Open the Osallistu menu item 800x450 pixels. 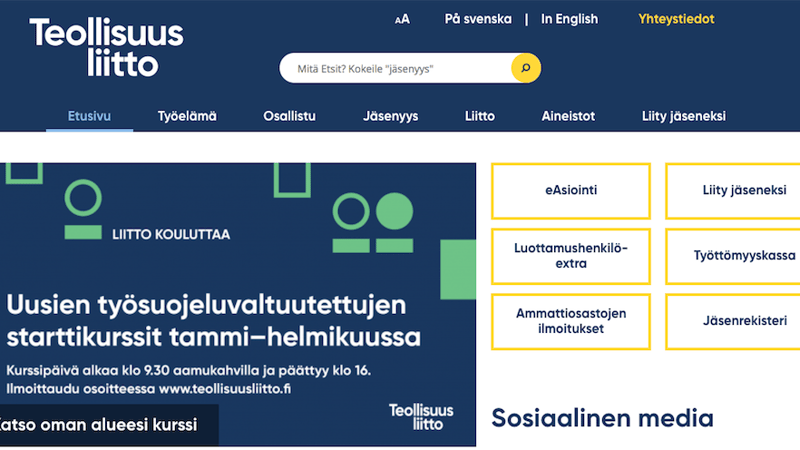click(x=289, y=116)
